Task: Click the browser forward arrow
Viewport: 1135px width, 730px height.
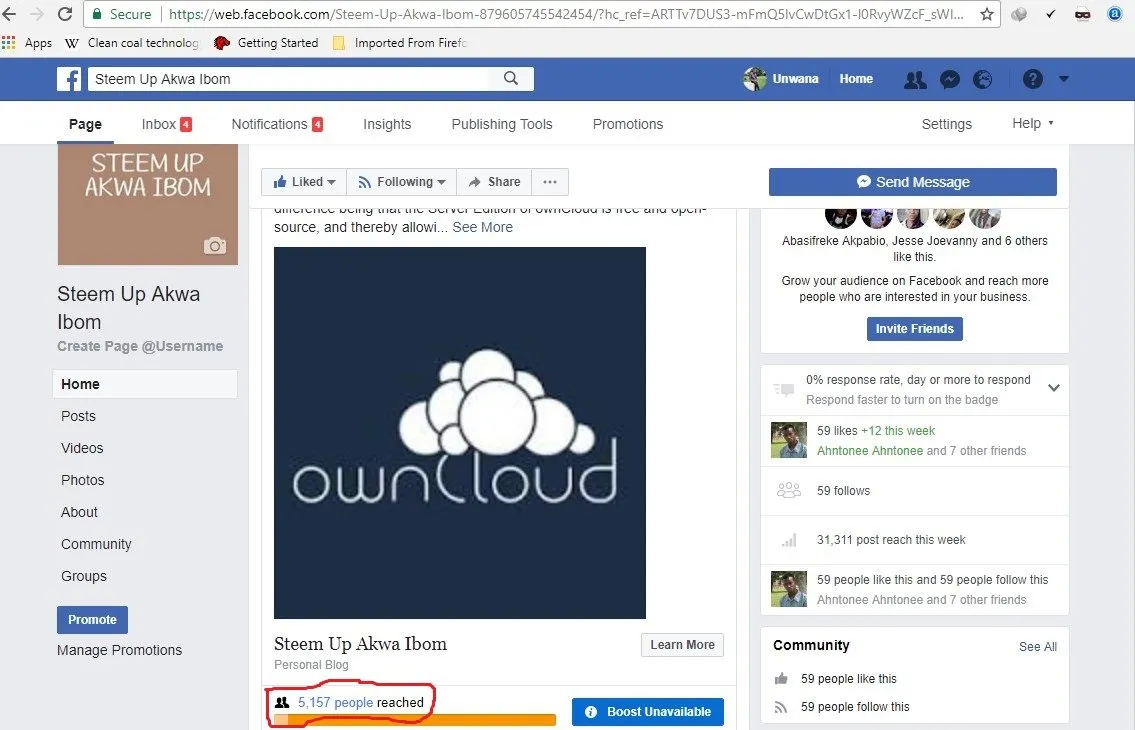Action: point(37,14)
